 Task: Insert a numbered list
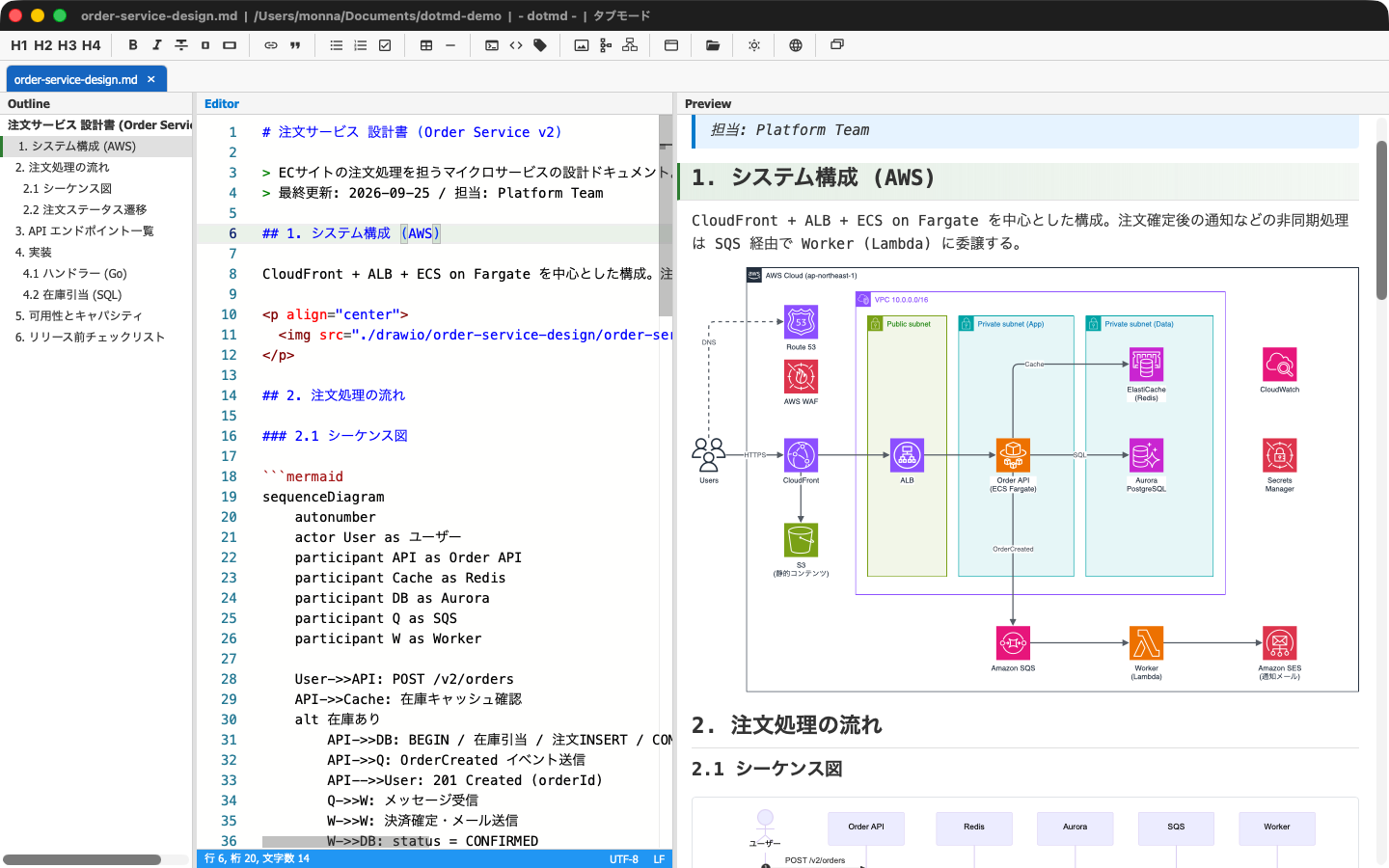click(x=361, y=45)
